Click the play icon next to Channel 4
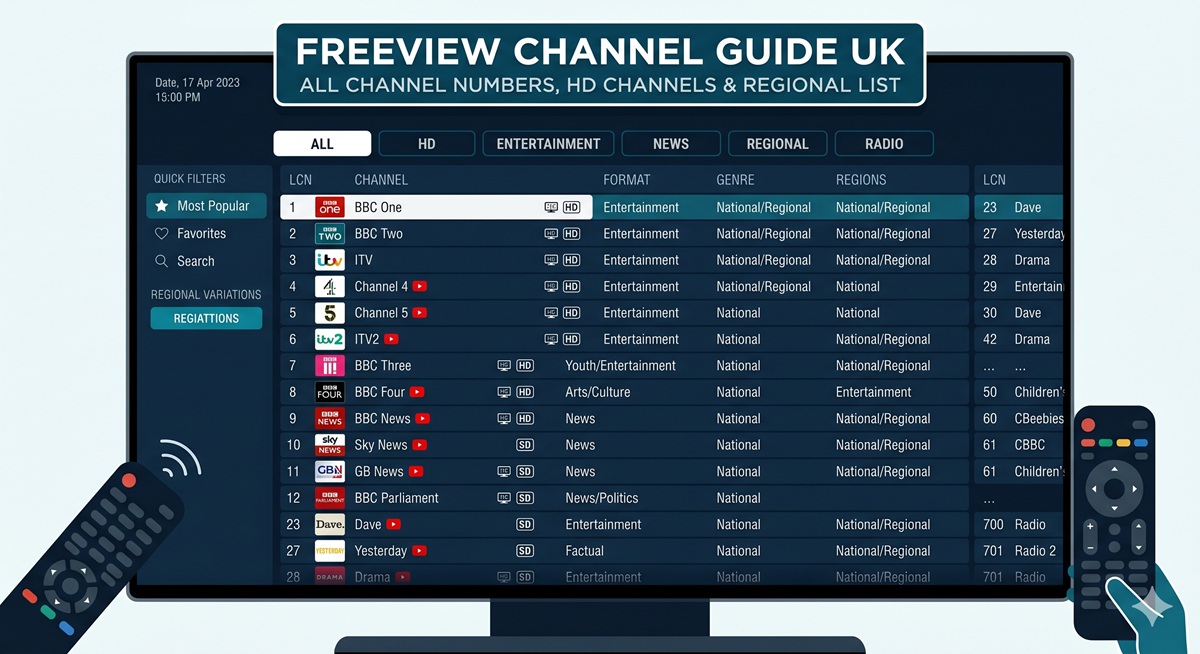This screenshot has height=654, width=1200. pyautogui.click(x=420, y=286)
